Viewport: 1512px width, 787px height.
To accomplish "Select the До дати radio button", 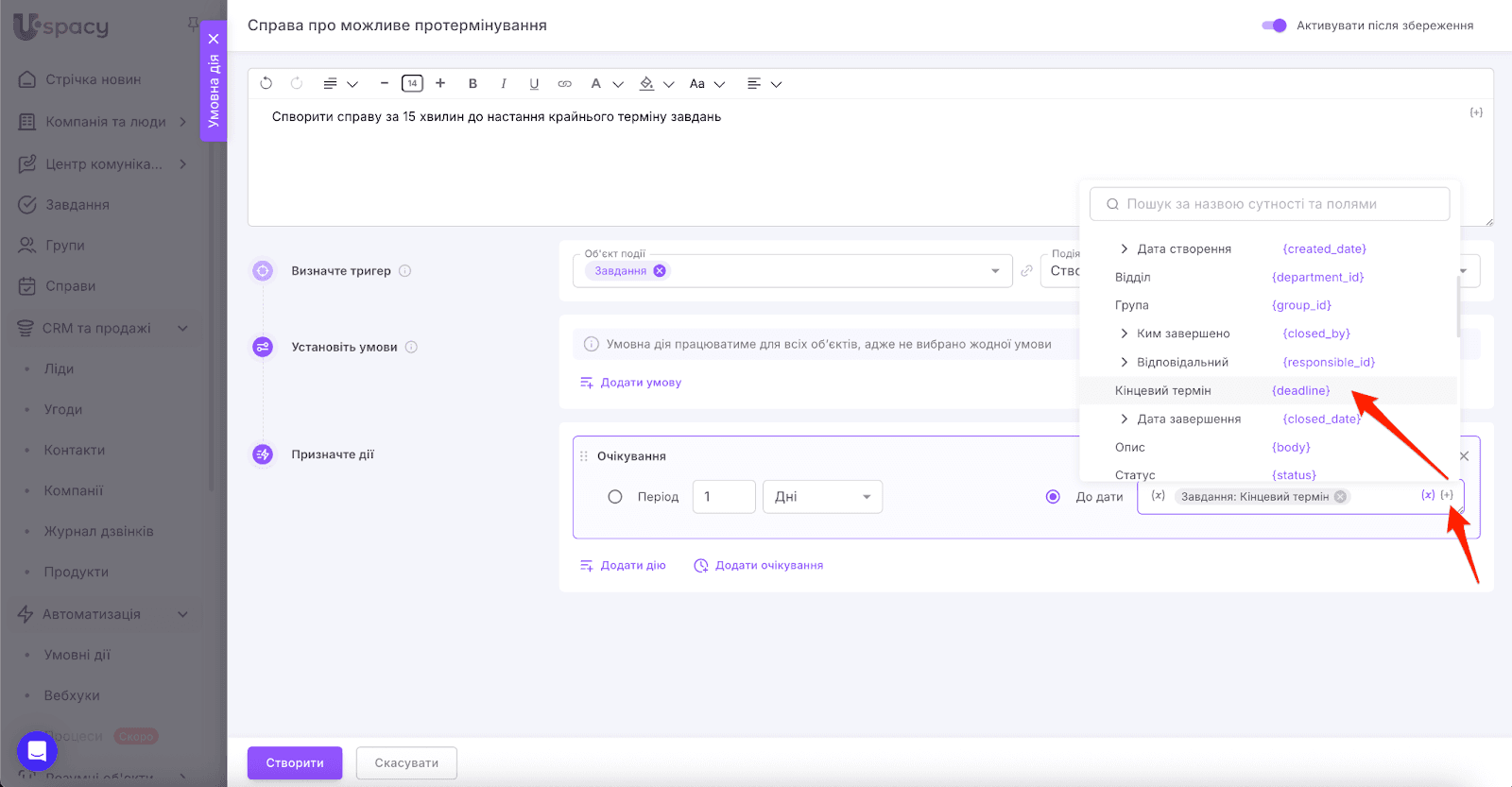I will (x=1053, y=497).
